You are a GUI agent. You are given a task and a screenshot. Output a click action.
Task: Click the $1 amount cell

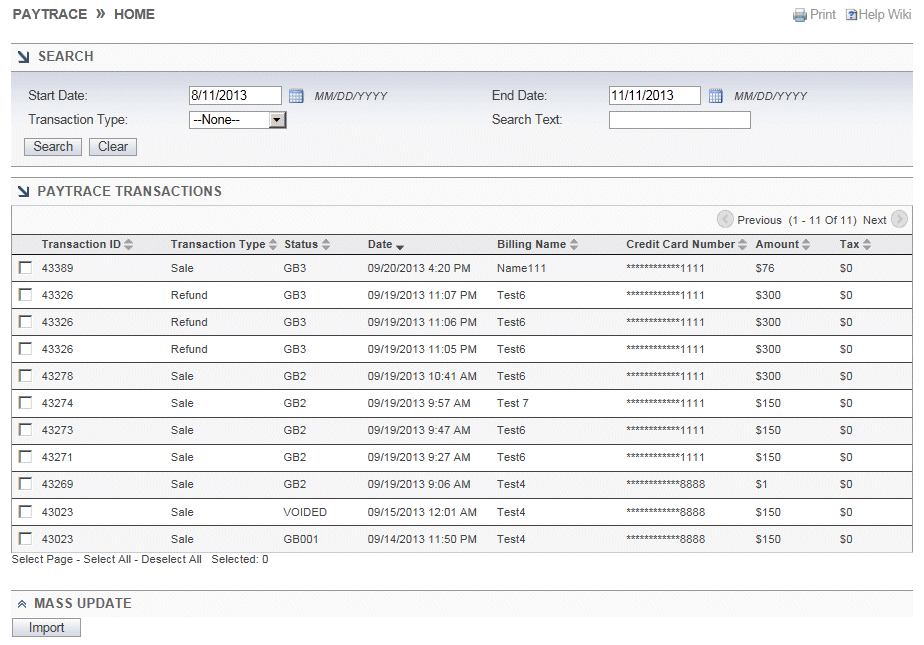[x=761, y=485]
